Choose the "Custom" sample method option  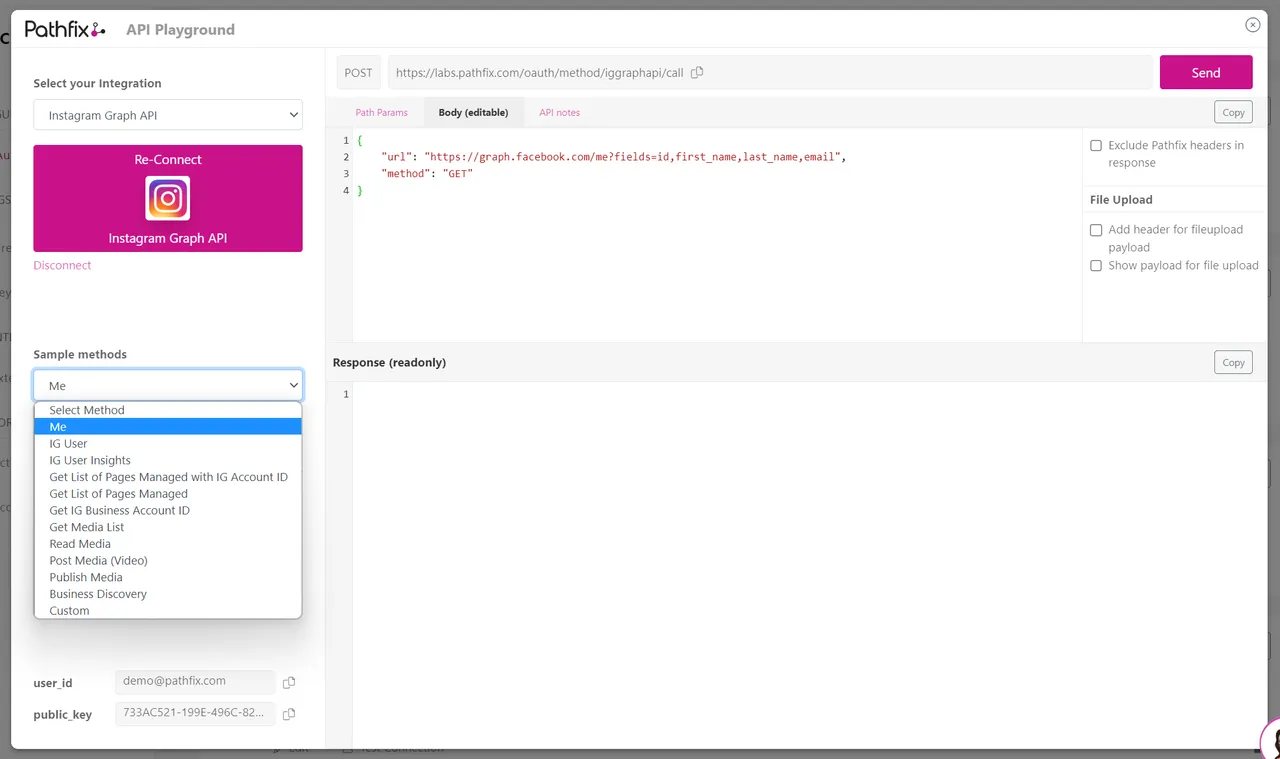pyautogui.click(x=69, y=610)
